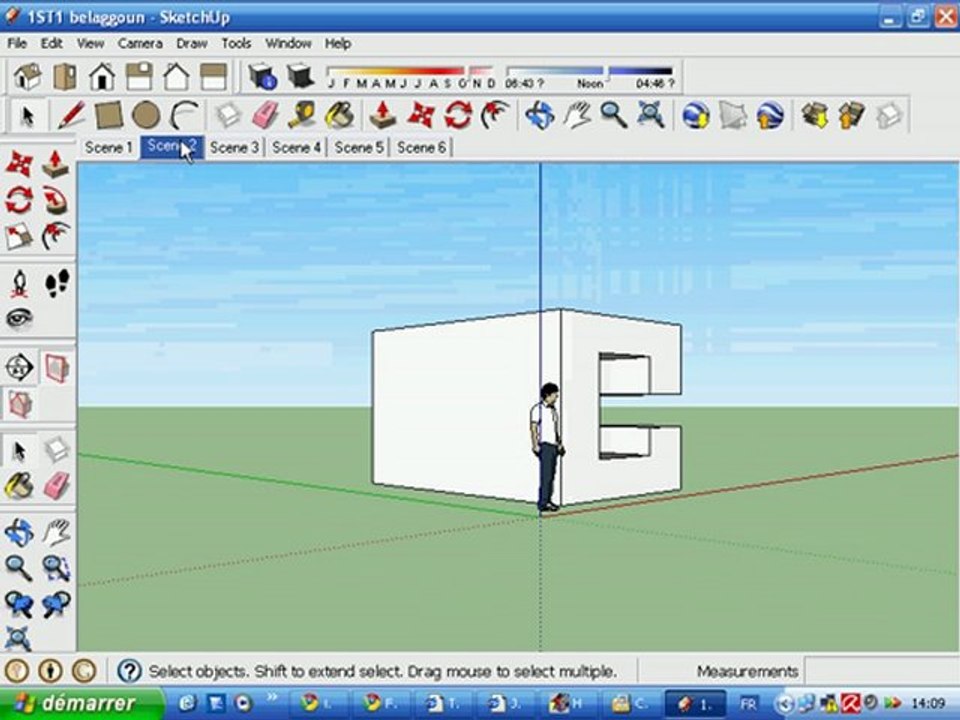
Task: Go to Previous camera view
Action: pyautogui.click(x=19, y=604)
